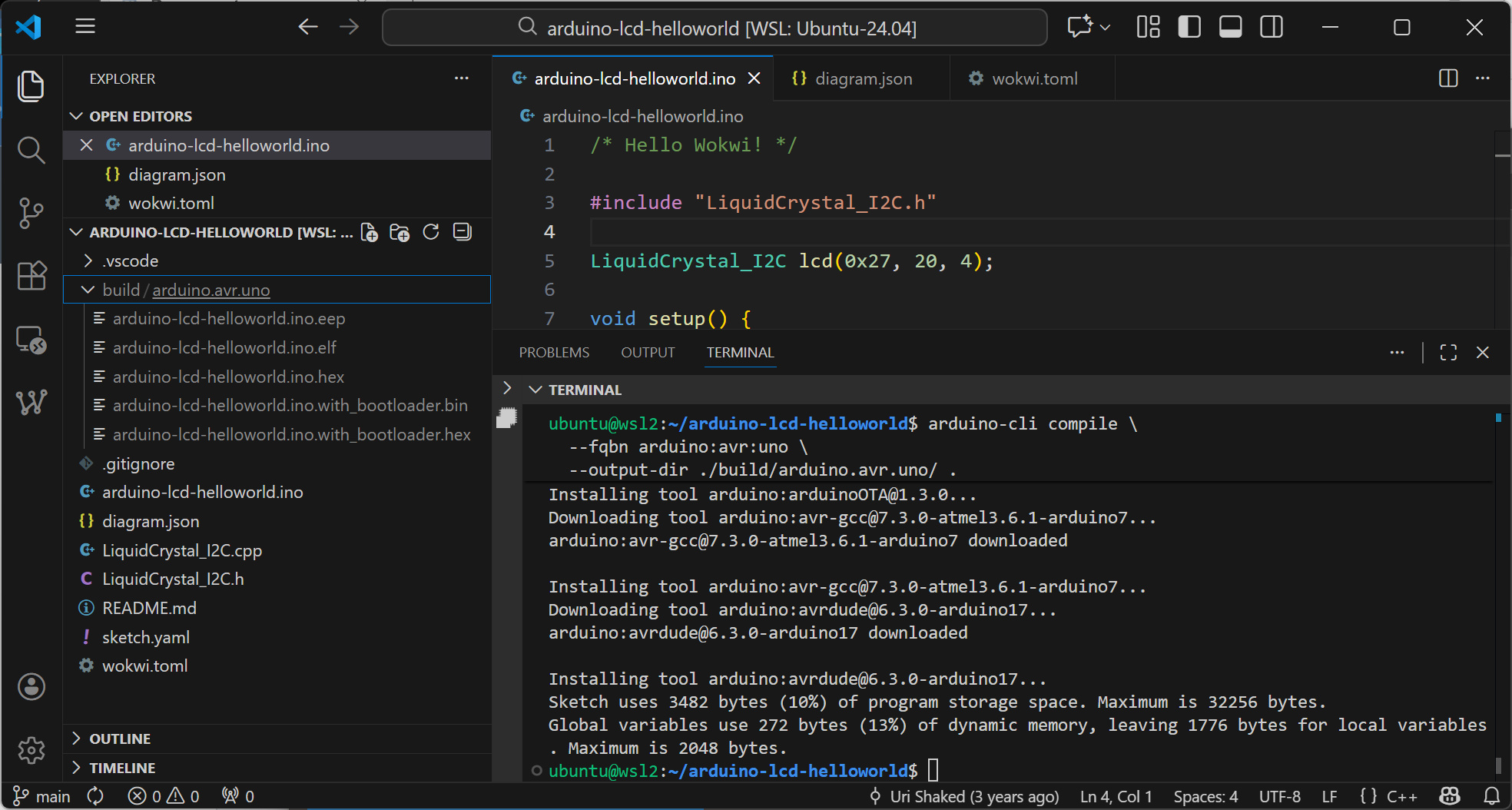This screenshot has width=1512, height=810.
Task: Click the Spaces: 4 indentation setting
Action: pos(1205,796)
